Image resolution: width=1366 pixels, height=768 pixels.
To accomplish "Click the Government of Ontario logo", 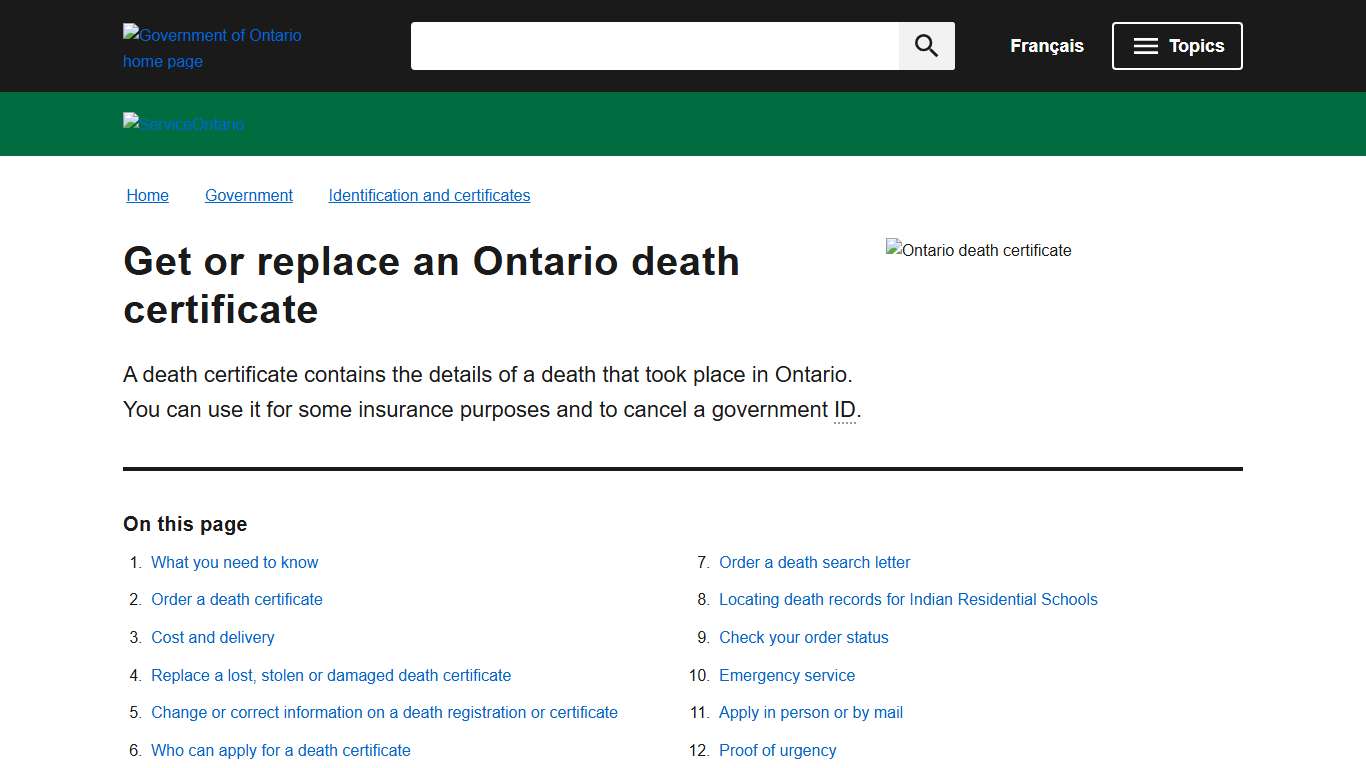I will pos(211,47).
